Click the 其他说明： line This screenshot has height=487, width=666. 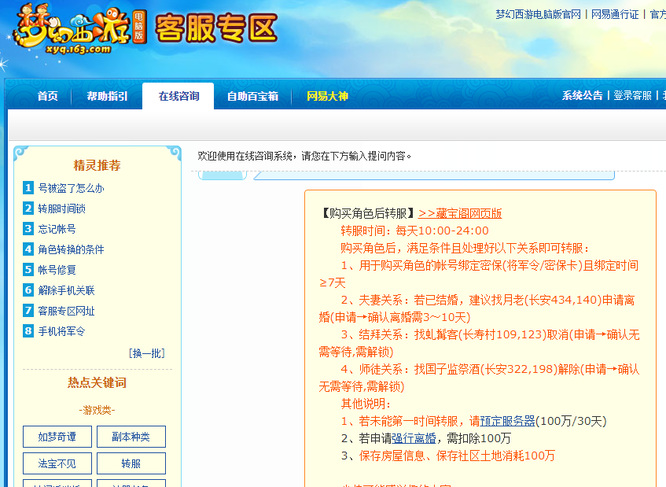[x=366, y=404]
